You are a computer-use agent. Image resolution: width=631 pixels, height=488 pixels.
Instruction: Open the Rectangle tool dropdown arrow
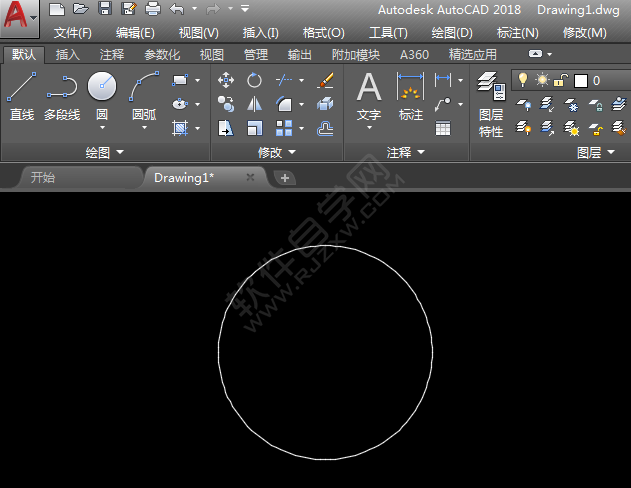click(x=197, y=80)
